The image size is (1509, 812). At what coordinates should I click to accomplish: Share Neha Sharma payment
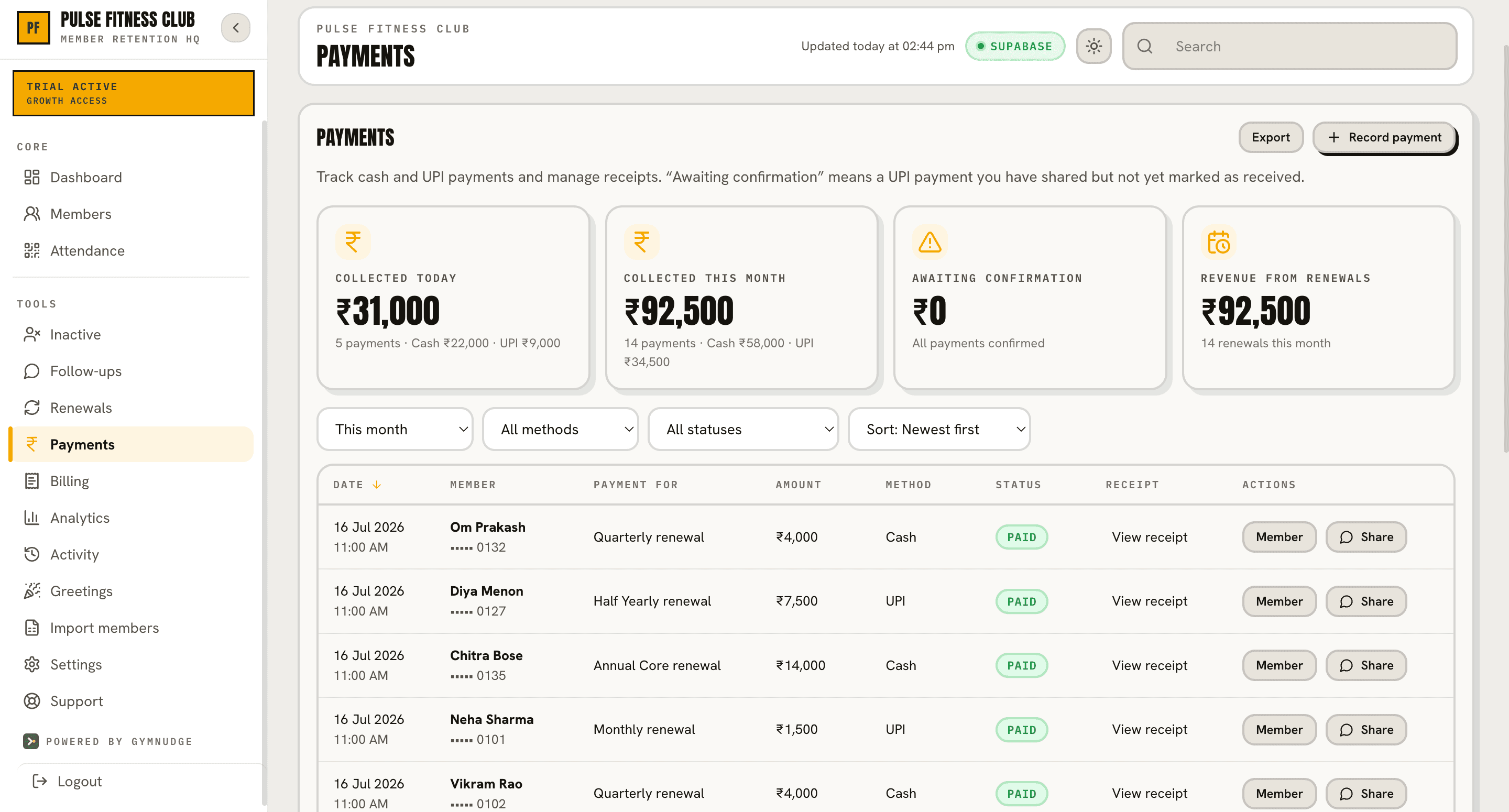(1366, 729)
